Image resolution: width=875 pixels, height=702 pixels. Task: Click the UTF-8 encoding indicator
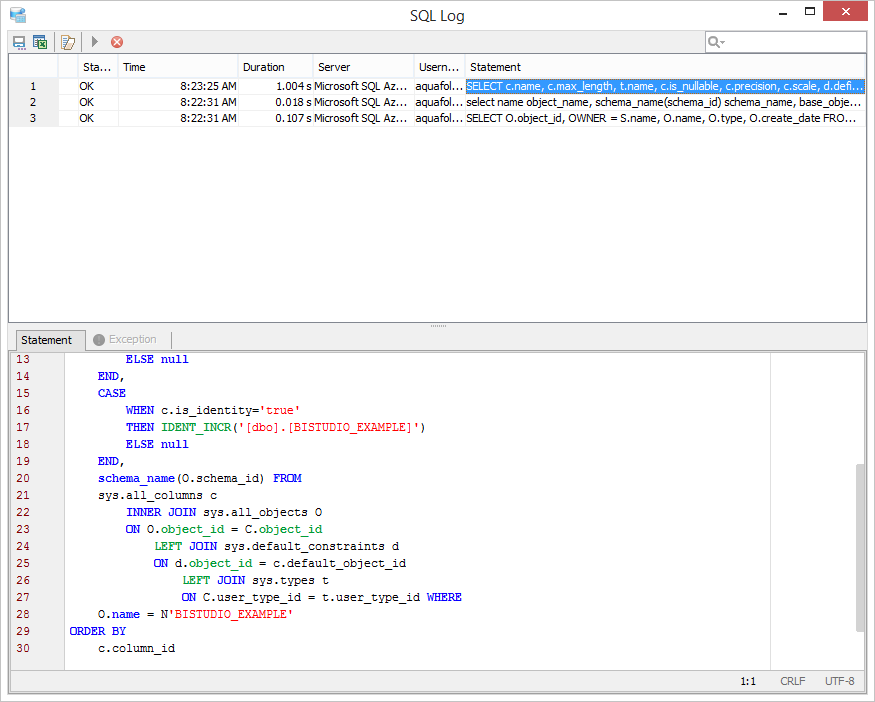point(839,681)
